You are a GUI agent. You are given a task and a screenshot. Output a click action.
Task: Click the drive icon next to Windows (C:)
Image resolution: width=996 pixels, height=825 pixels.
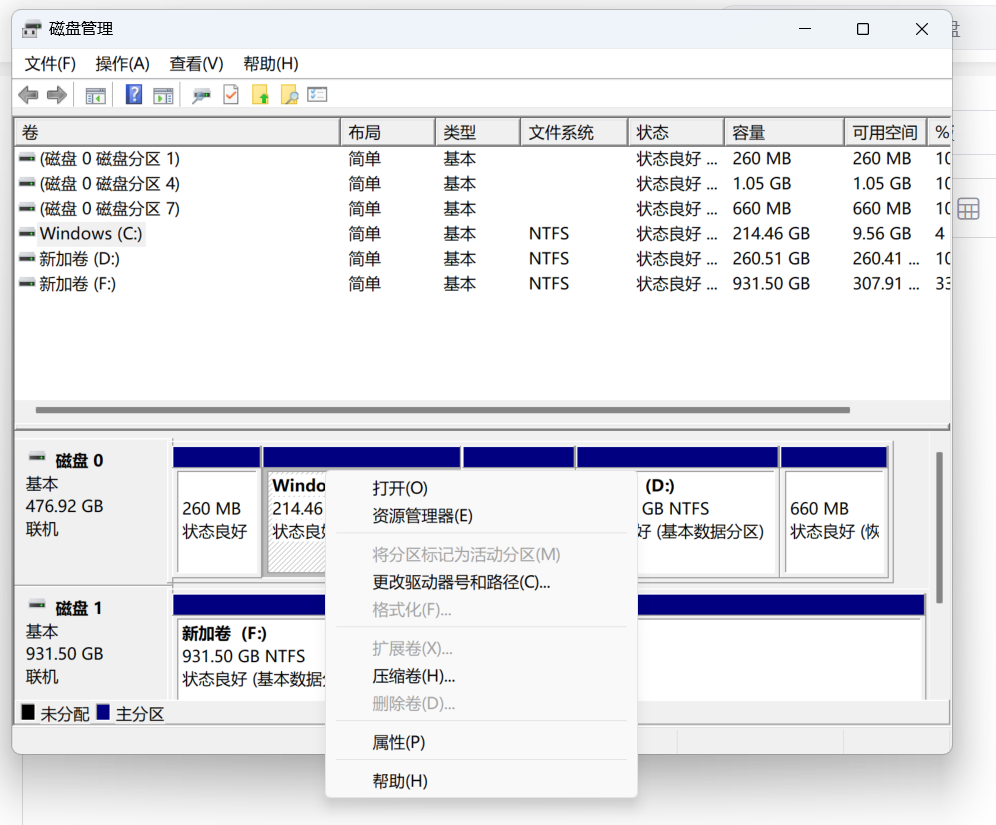[x=27, y=233]
